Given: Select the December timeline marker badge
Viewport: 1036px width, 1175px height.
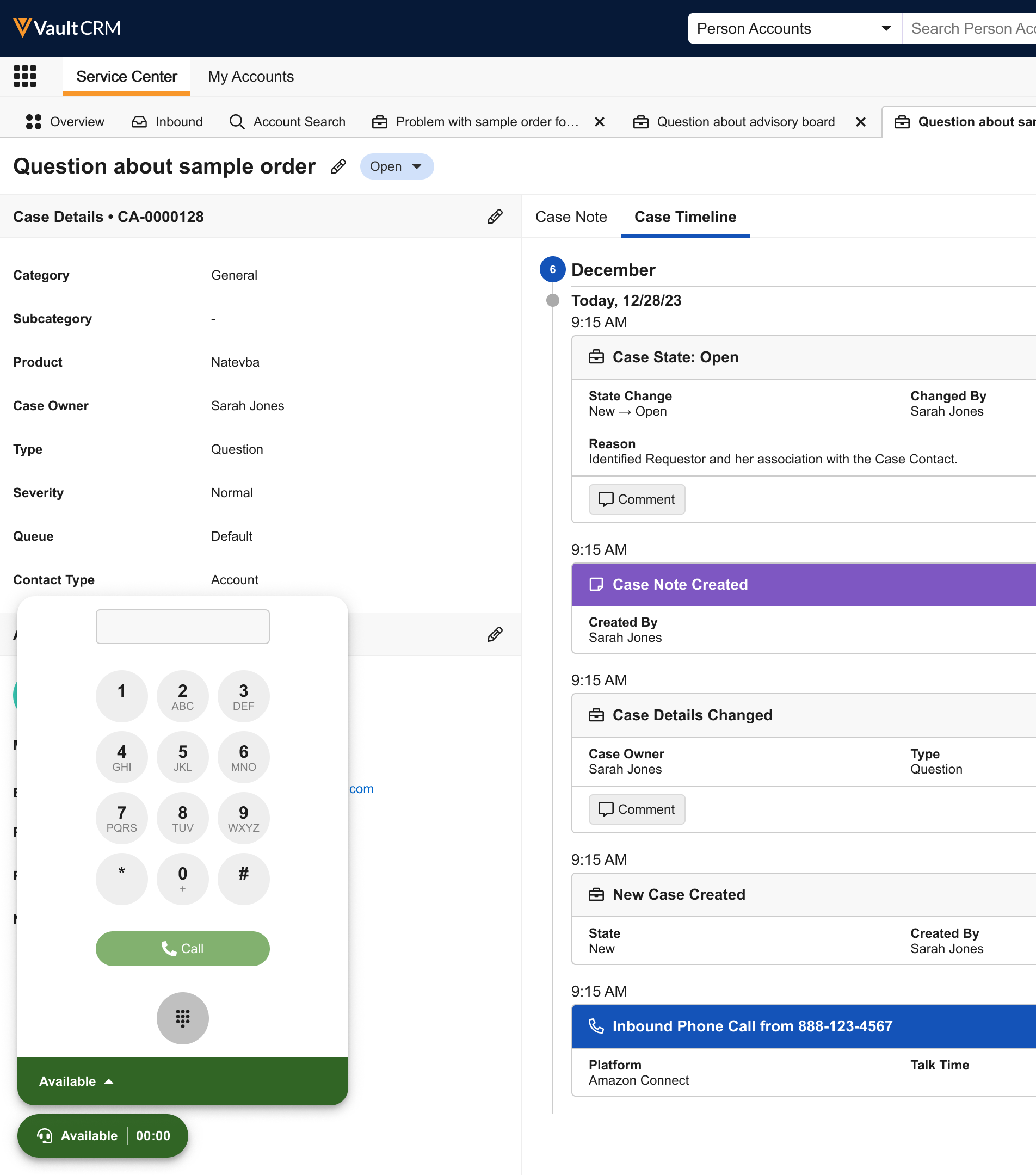Looking at the screenshot, I should click(x=552, y=270).
